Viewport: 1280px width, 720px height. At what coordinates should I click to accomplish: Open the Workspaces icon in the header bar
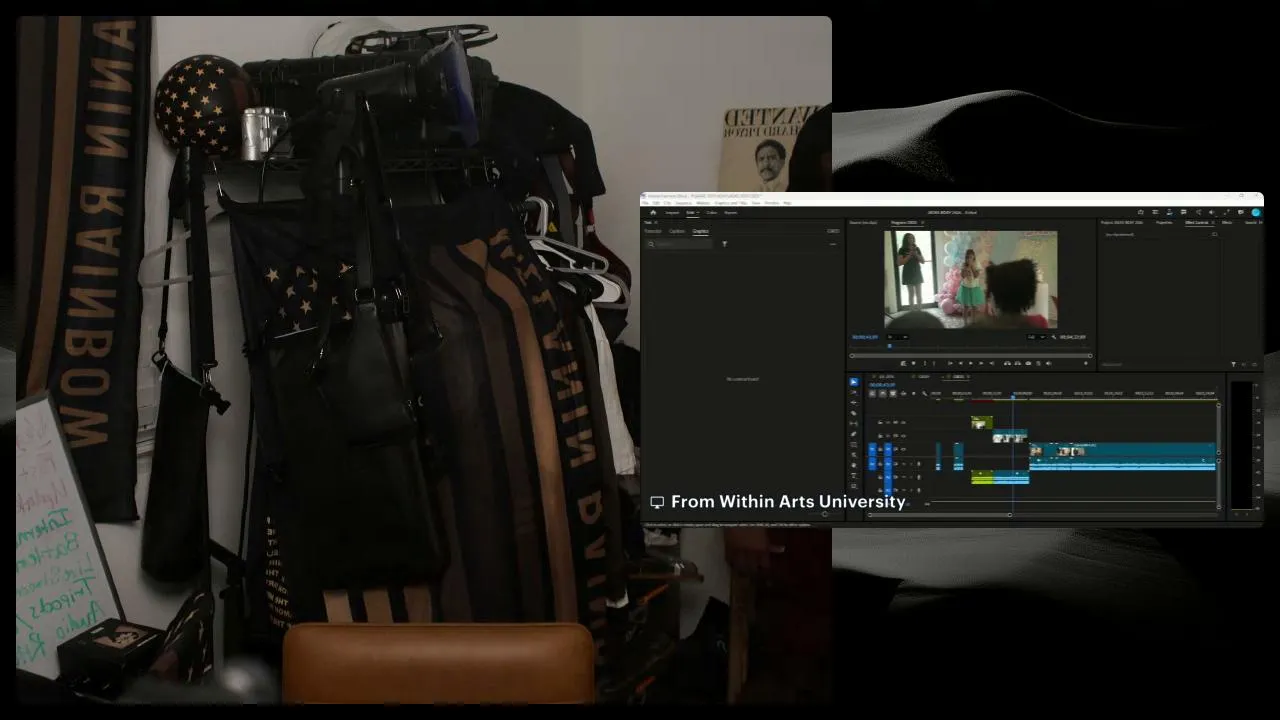(x=1155, y=212)
